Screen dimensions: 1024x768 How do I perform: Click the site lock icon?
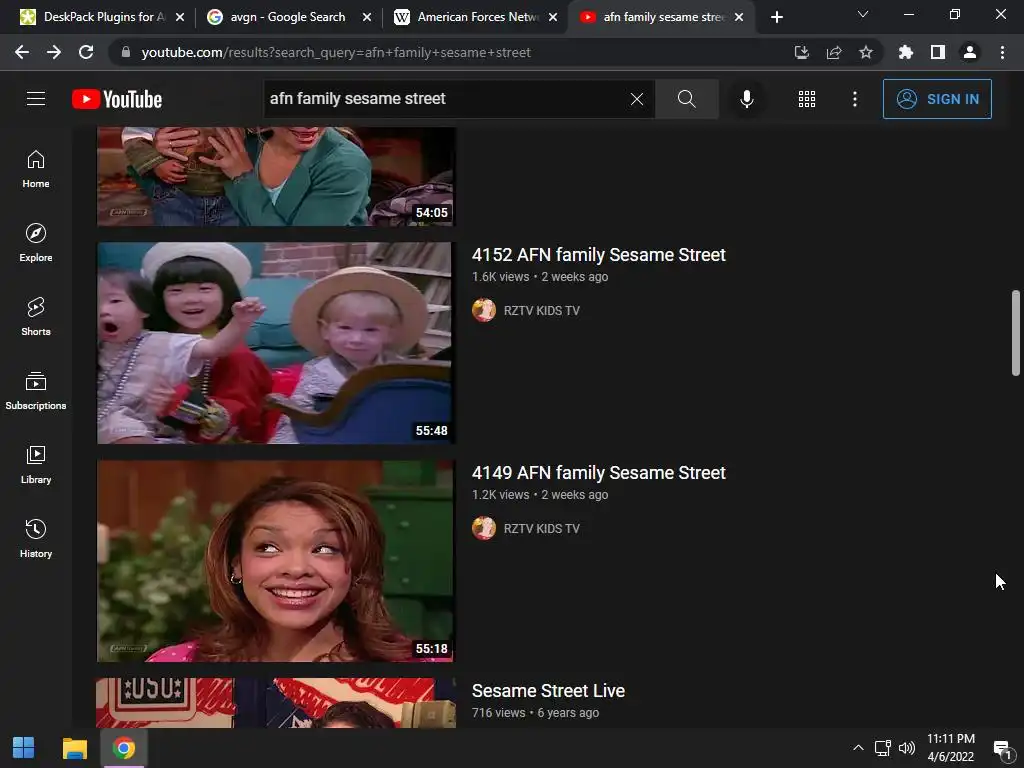click(126, 52)
